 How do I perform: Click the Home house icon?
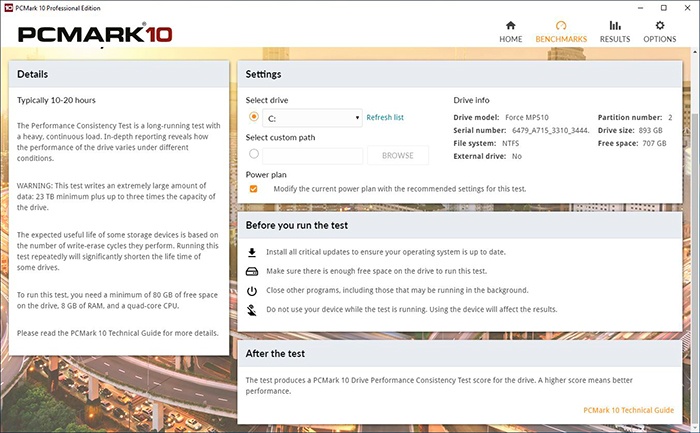(510, 25)
